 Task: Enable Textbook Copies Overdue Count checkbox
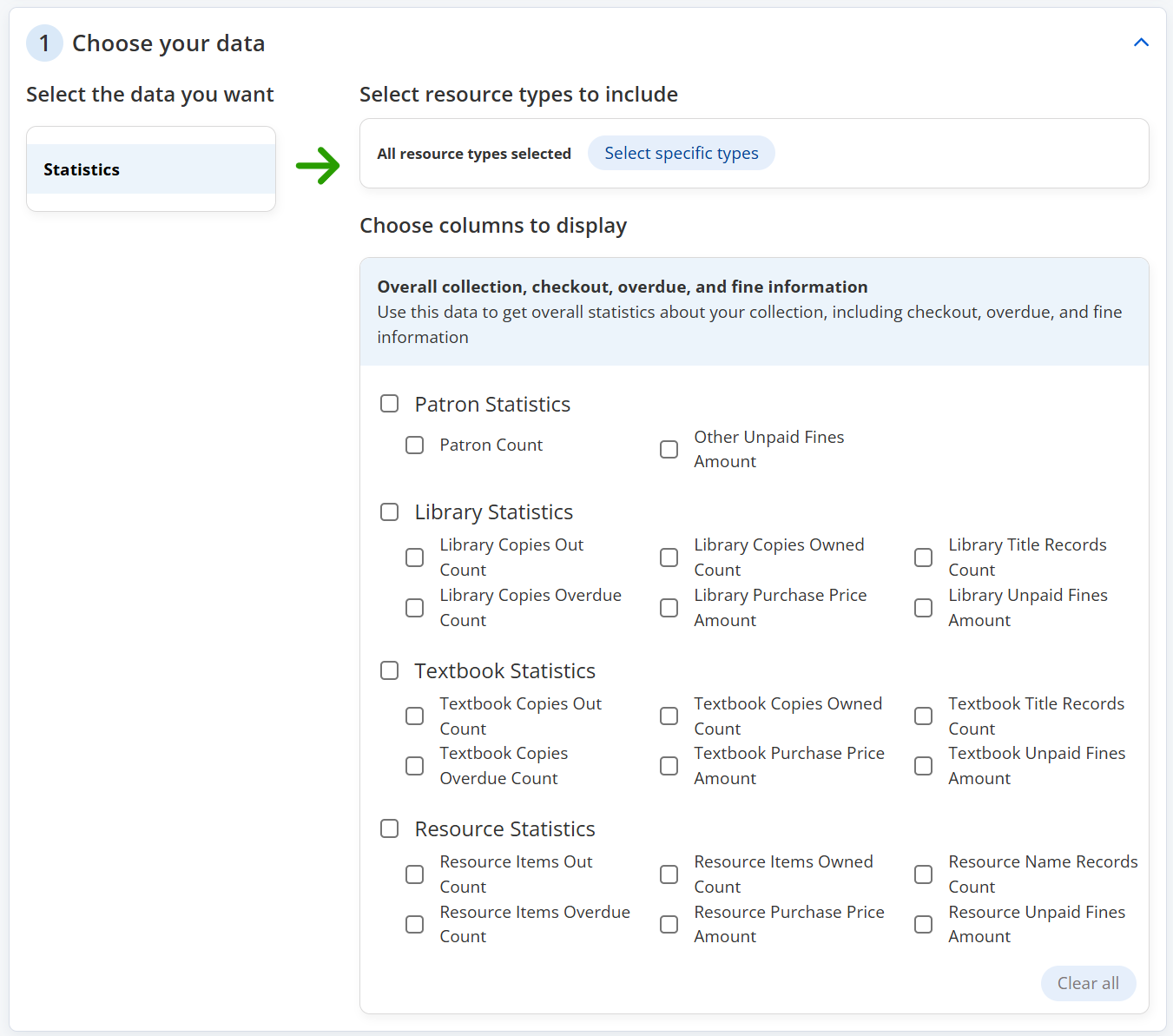coord(415,766)
